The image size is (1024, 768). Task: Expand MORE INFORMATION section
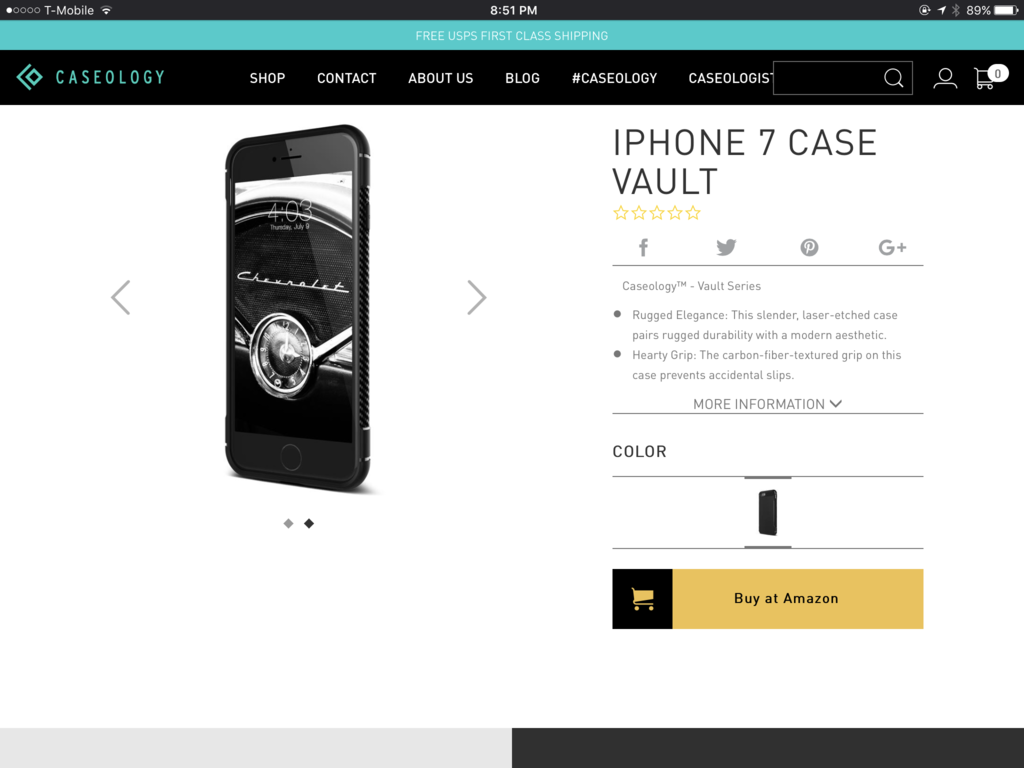(x=767, y=404)
